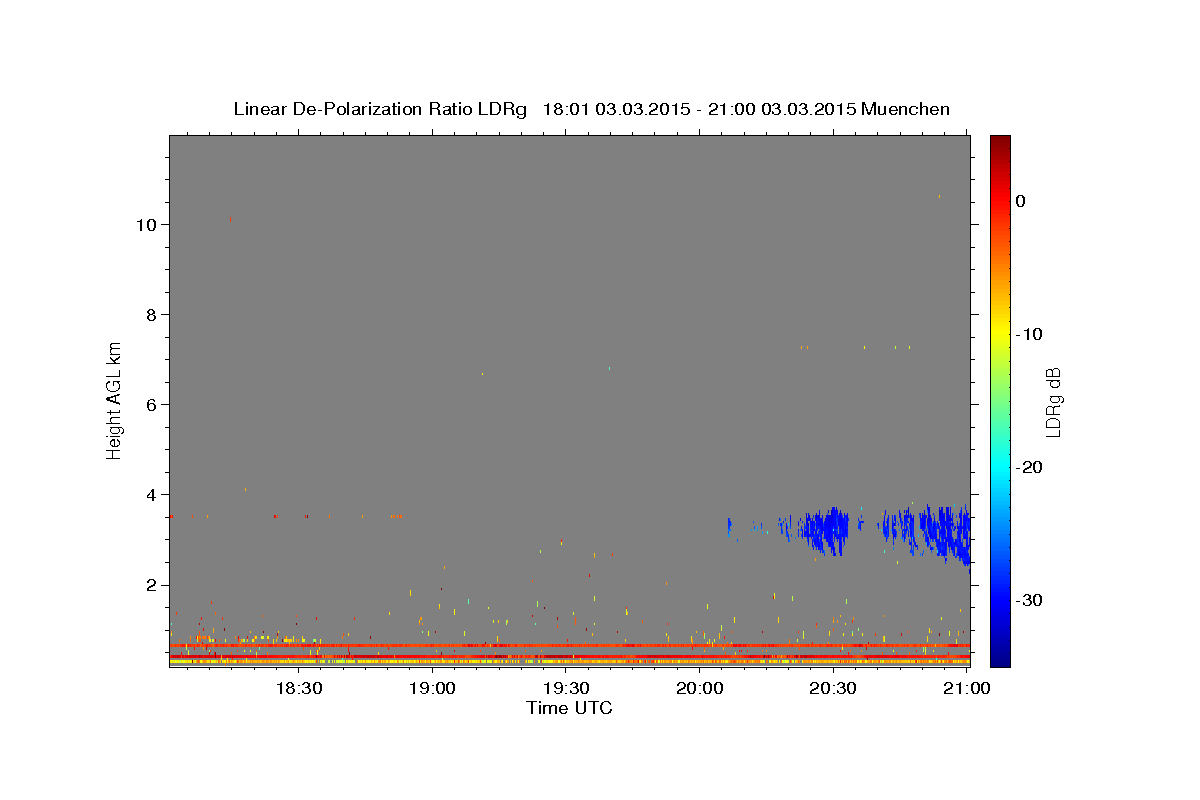Click the blue cloud echo near 20:30
Viewport: 1200px width, 800px height.
[x=828, y=530]
